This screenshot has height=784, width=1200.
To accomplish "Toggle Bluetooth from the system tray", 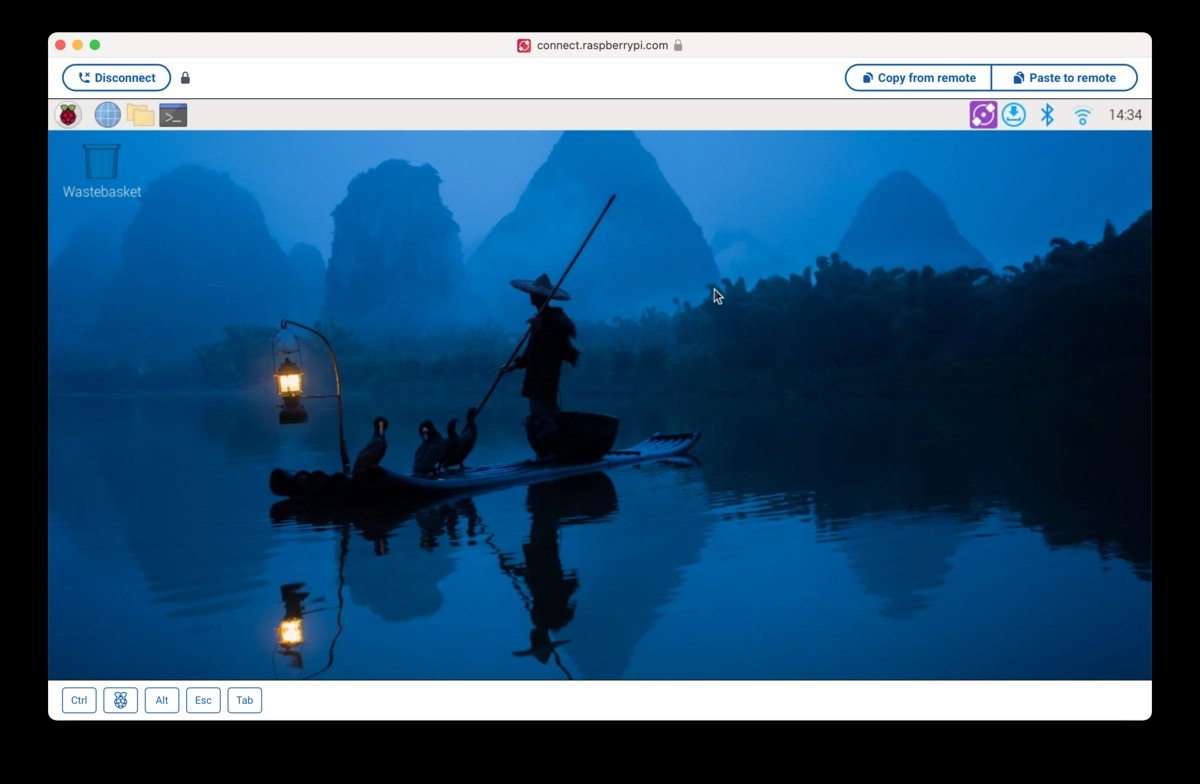I will click(1047, 114).
